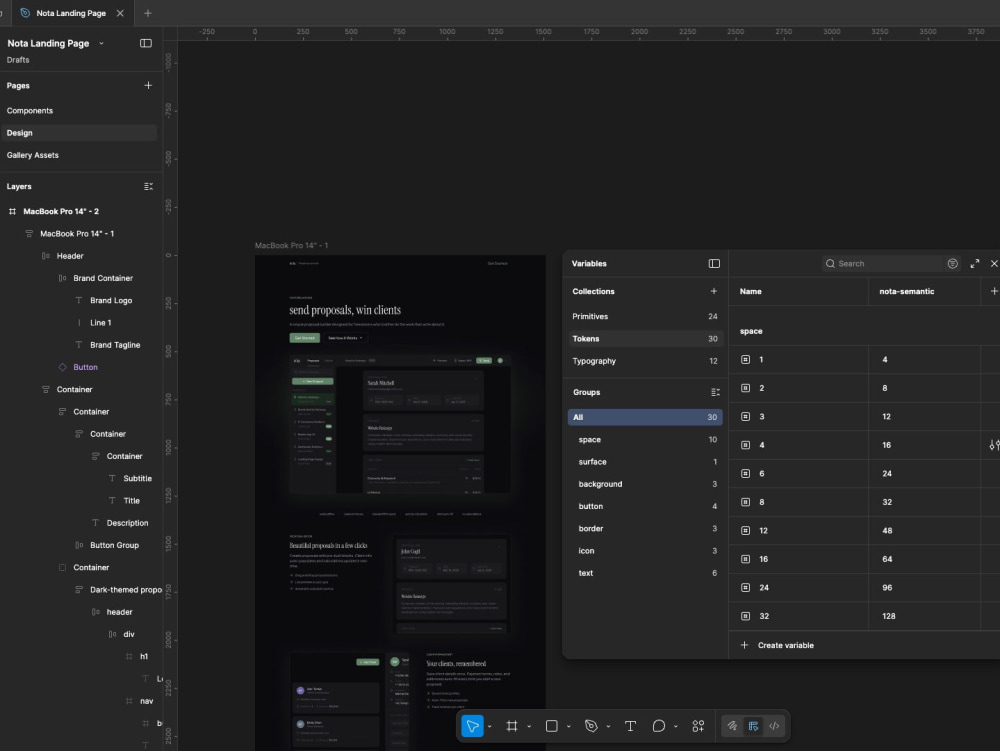Open Move tool options dropdown arrow

pyautogui.click(x=489, y=726)
